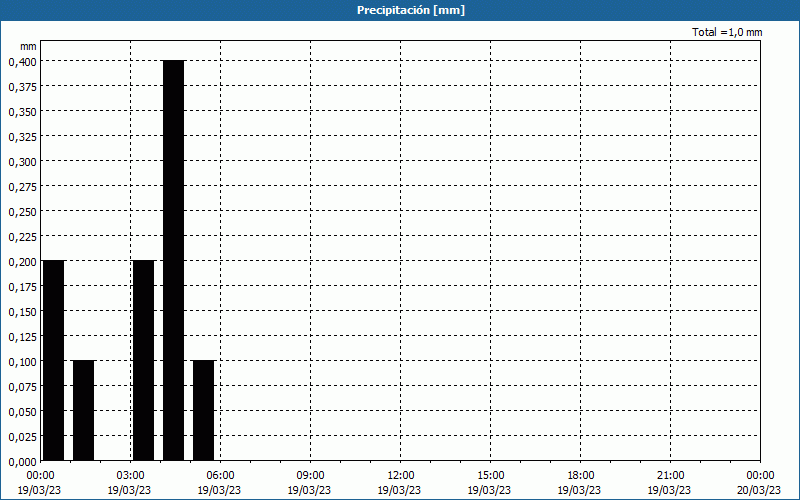This screenshot has height=500, width=800.
Task: Click the 0,150 y-axis label
Action: point(22,312)
